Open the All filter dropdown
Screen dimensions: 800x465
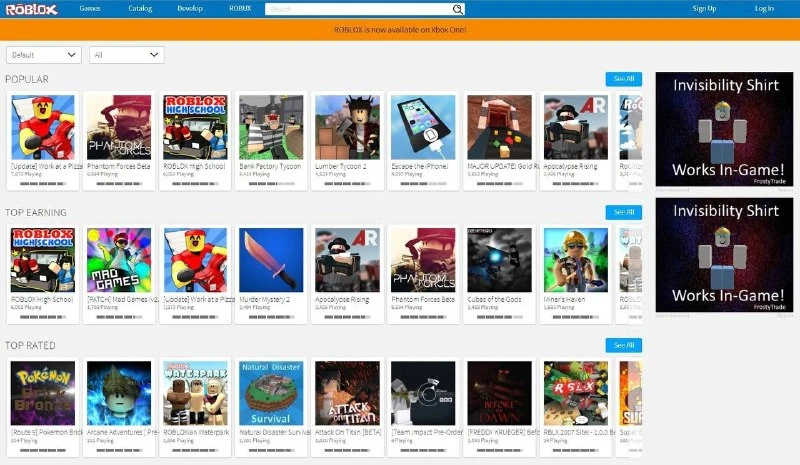pos(127,55)
